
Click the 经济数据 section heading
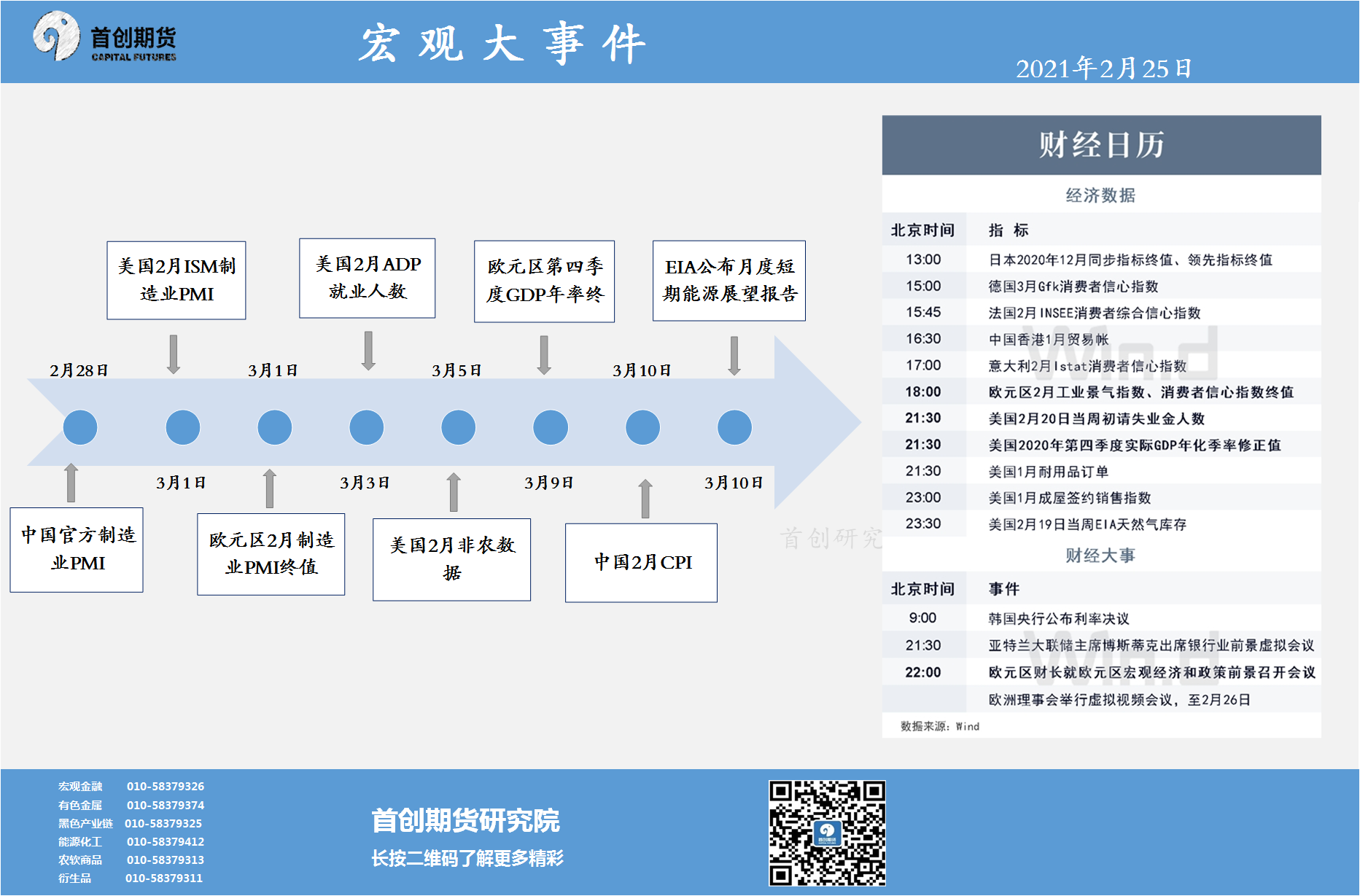pos(1101,195)
